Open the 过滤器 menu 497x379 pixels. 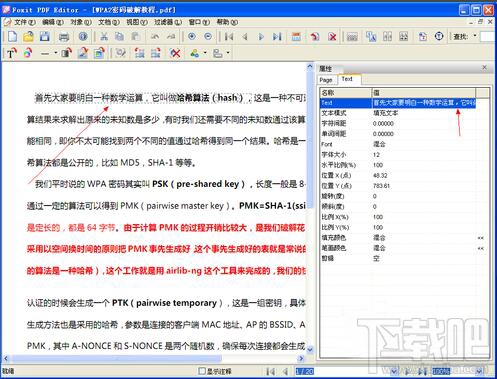click(168, 22)
